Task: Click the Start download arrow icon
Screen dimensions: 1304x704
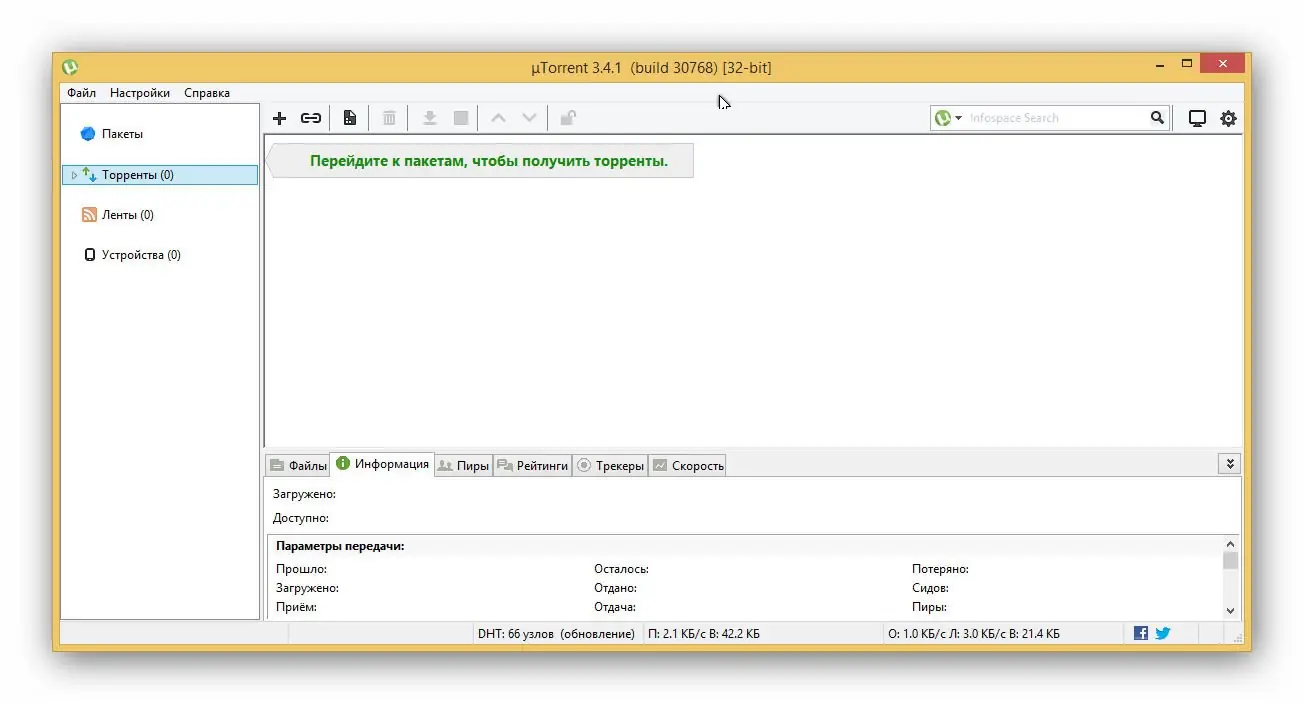Action: tap(429, 118)
